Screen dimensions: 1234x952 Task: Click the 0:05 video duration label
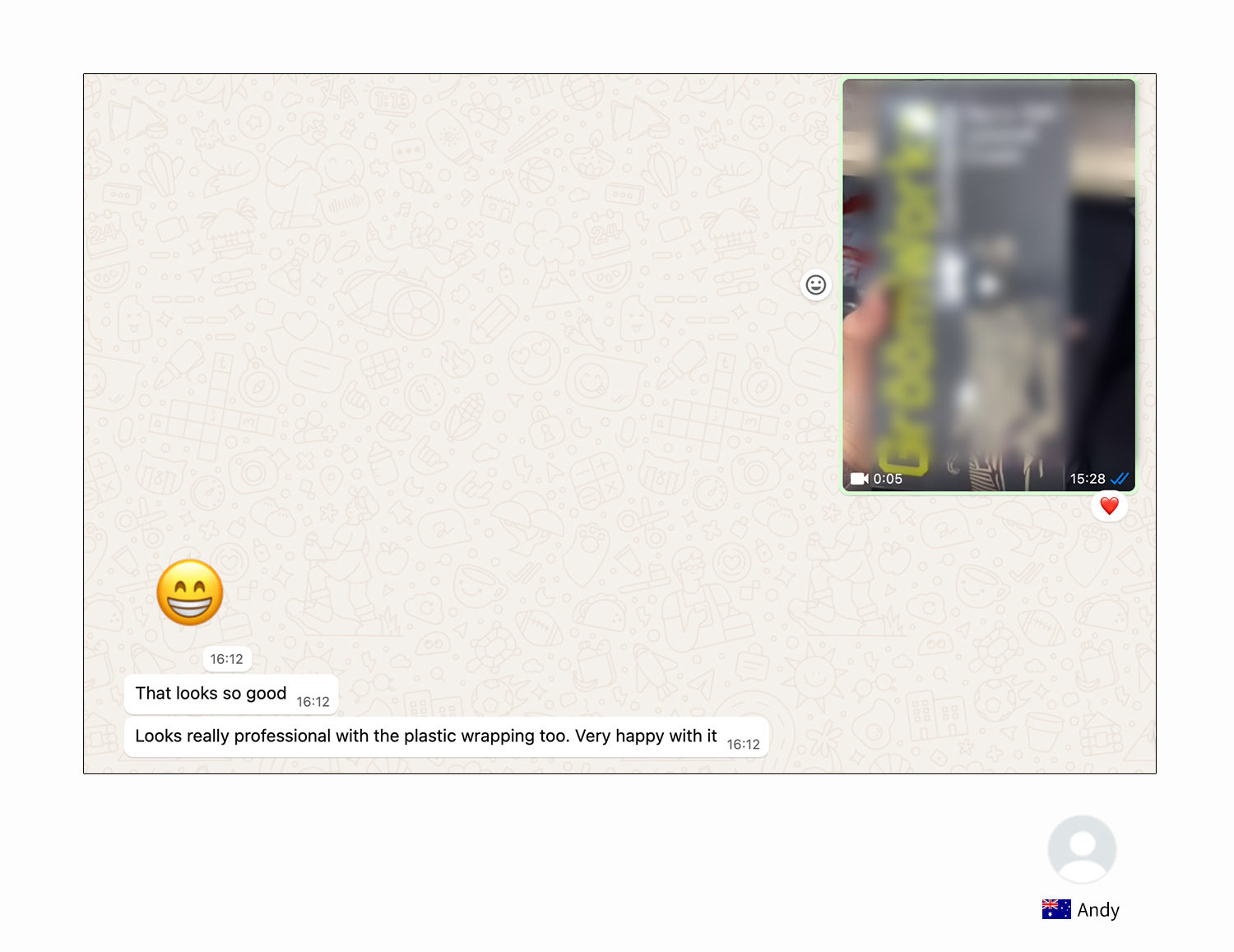click(888, 479)
